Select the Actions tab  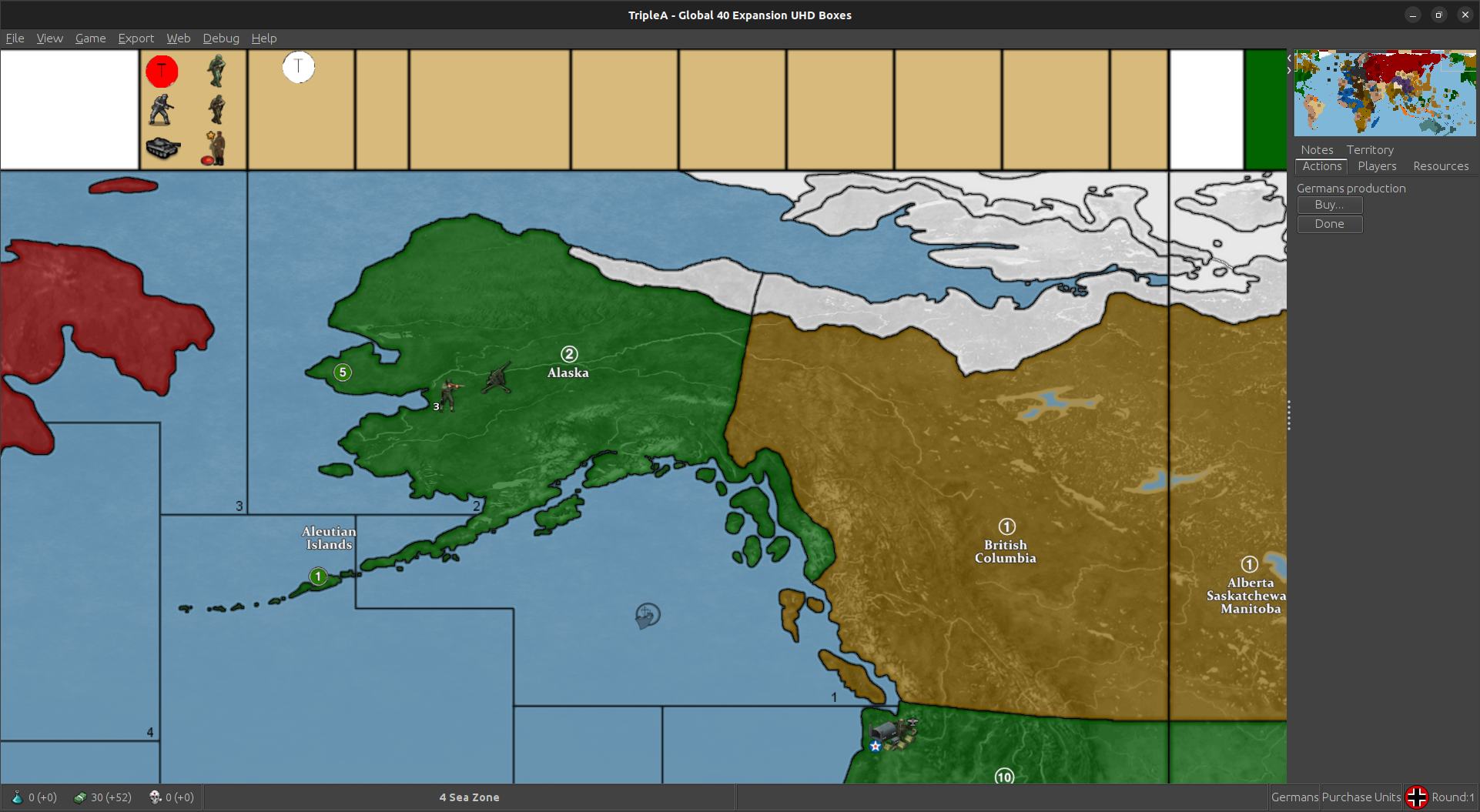coord(1322,166)
